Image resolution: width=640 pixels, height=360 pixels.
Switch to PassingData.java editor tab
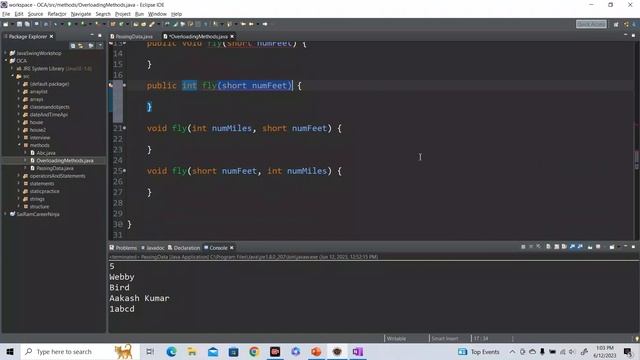click(134, 36)
